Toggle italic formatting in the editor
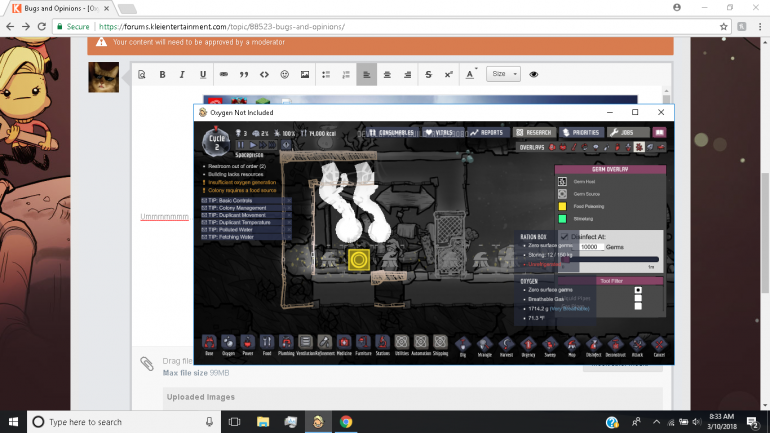770x433 pixels. (x=182, y=75)
